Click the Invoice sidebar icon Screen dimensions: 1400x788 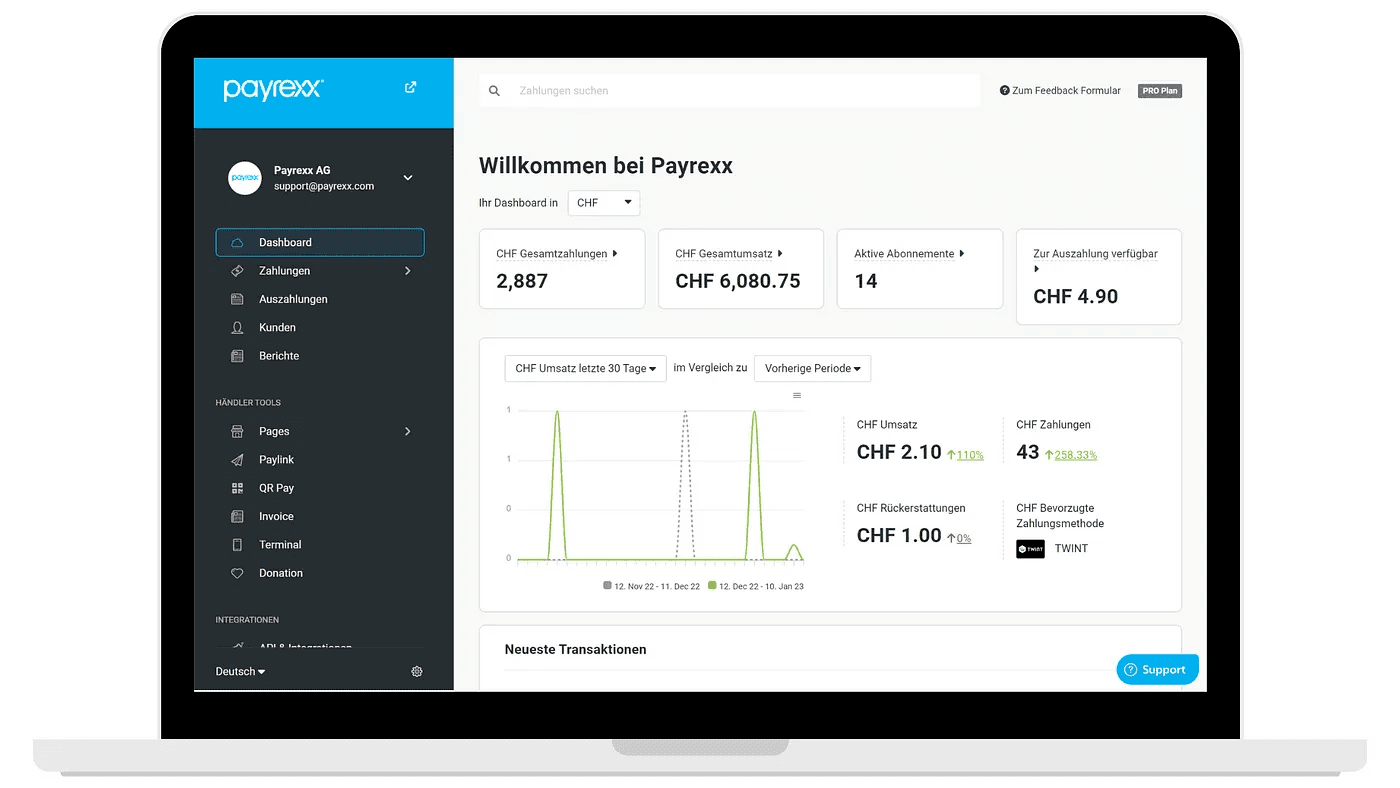click(x=237, y=517)
